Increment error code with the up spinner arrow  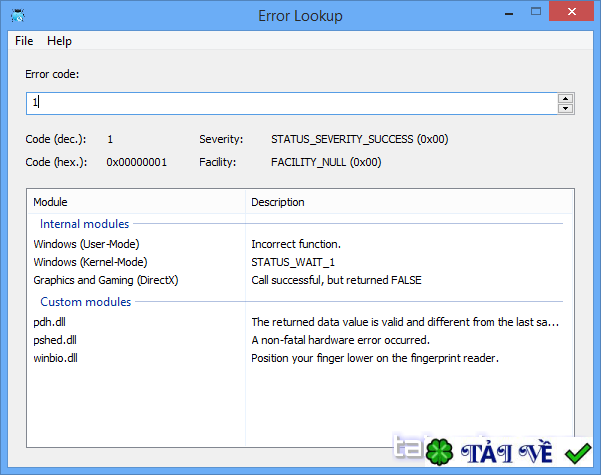point(565,98)
